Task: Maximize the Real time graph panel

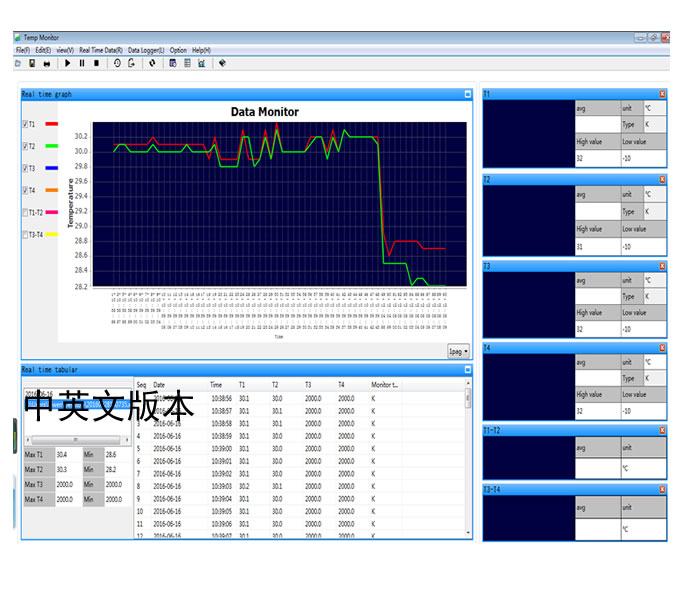Action: click(467, 94)
